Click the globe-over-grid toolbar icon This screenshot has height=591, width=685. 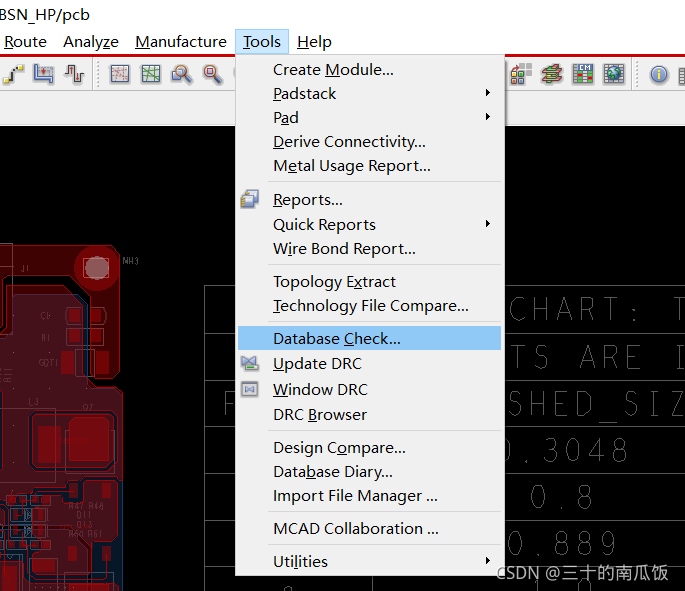[x=614, y=74]
